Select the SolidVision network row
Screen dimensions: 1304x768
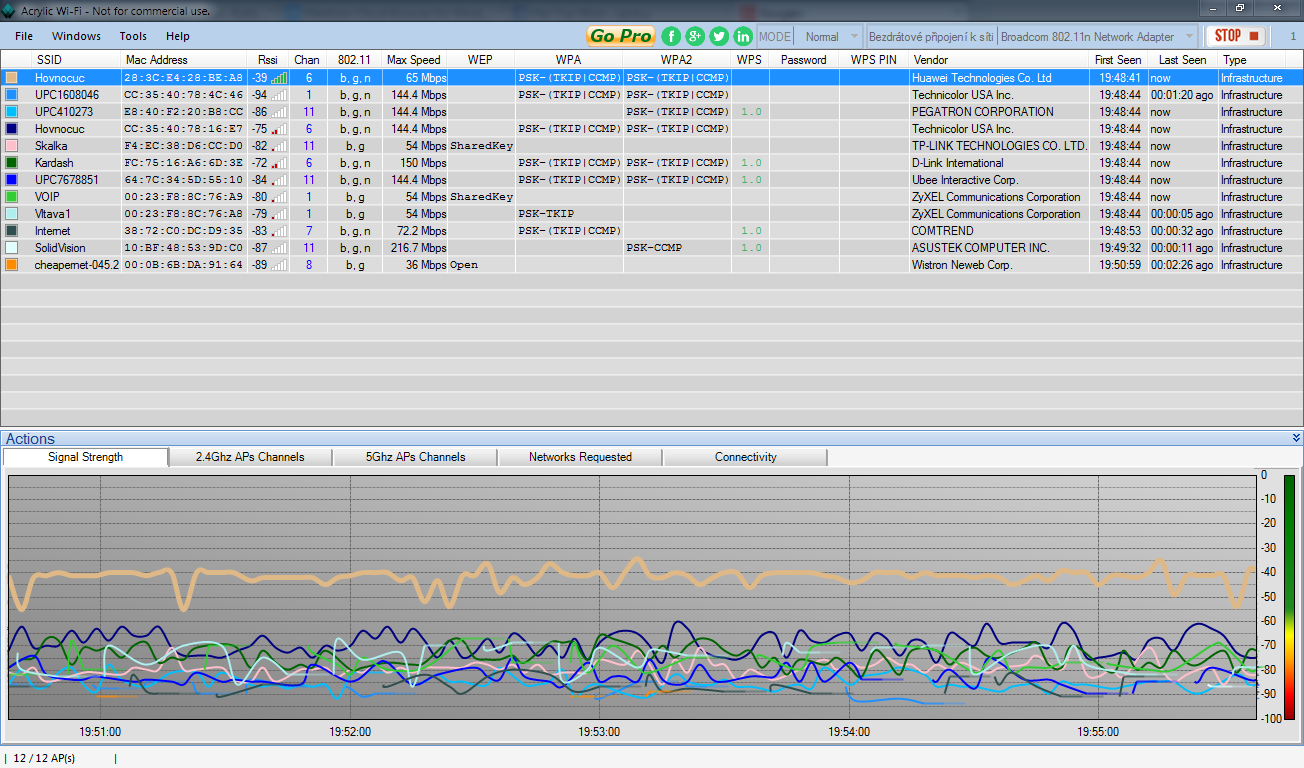tap(652, 248)
